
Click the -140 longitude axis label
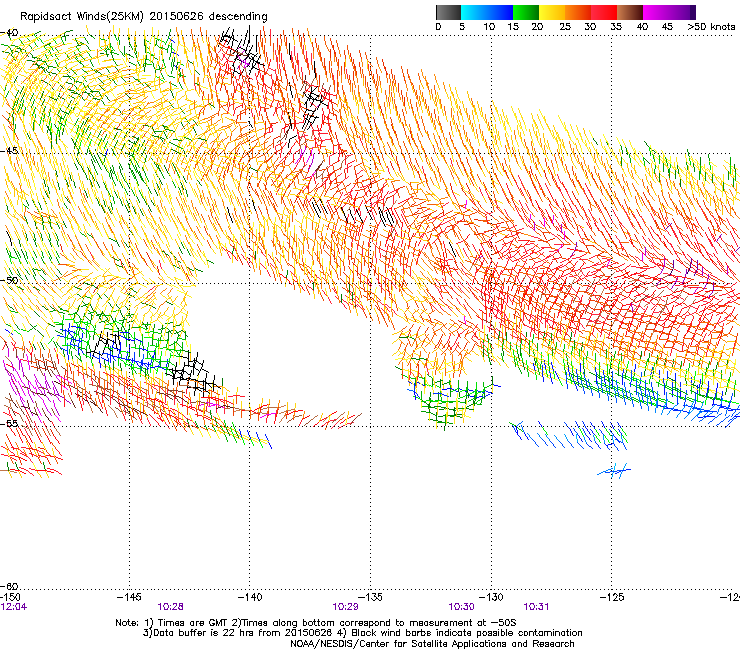point(250,597)
